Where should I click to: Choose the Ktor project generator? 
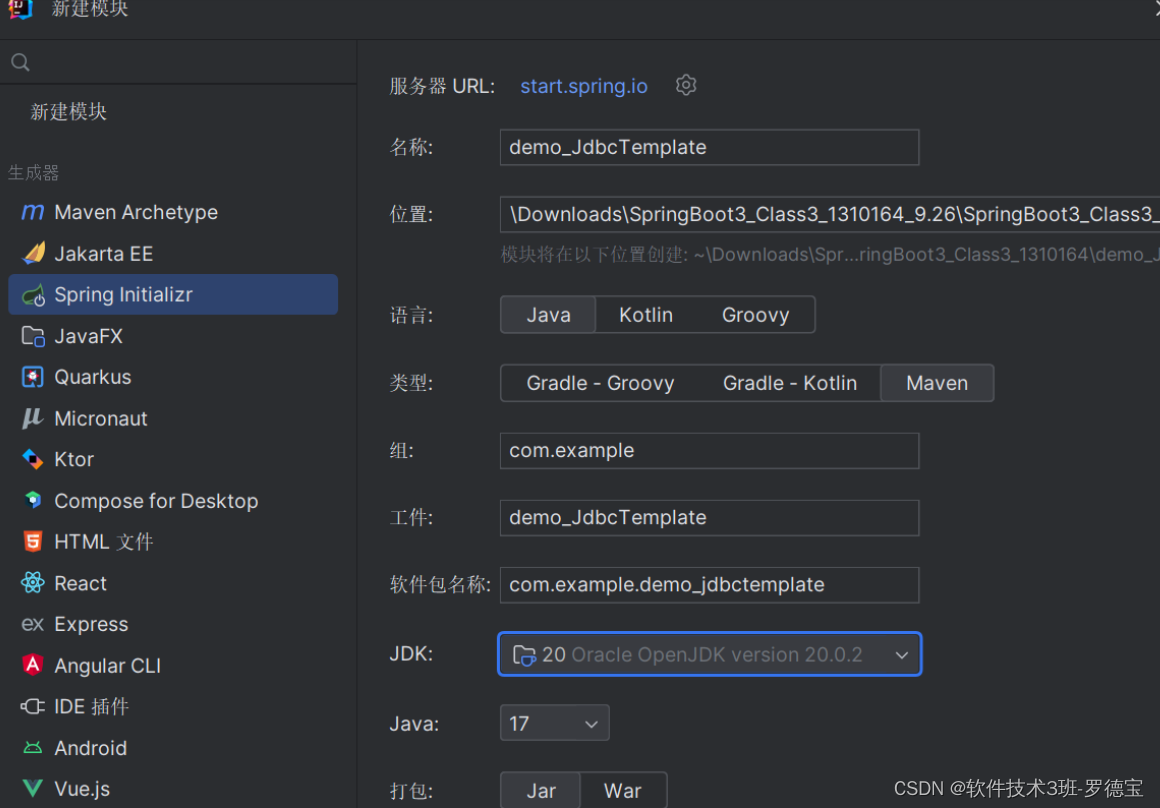coord(77,459)
